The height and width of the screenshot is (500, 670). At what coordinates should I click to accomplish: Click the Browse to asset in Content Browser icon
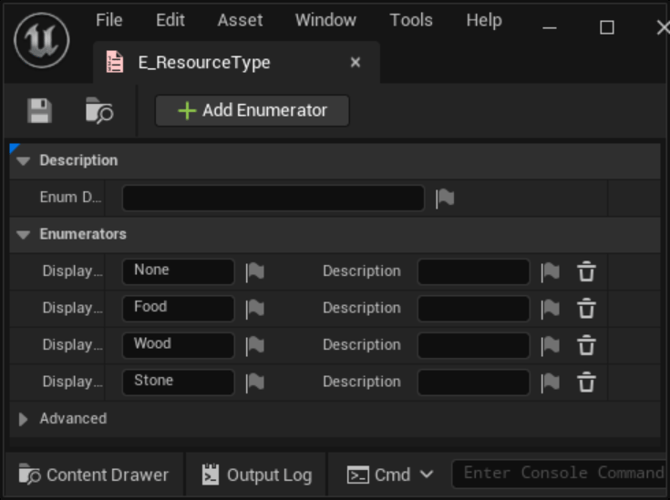coord(99,111)
